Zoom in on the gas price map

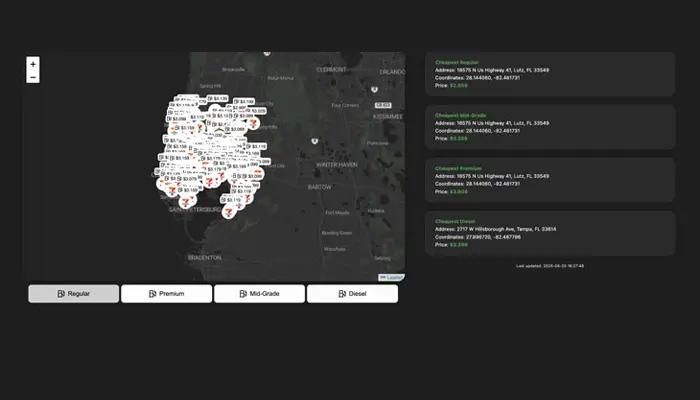coord(33,64)
